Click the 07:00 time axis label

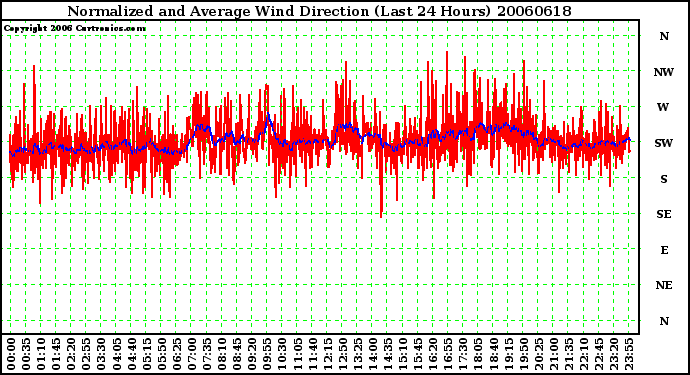click(x=192, y=354)
